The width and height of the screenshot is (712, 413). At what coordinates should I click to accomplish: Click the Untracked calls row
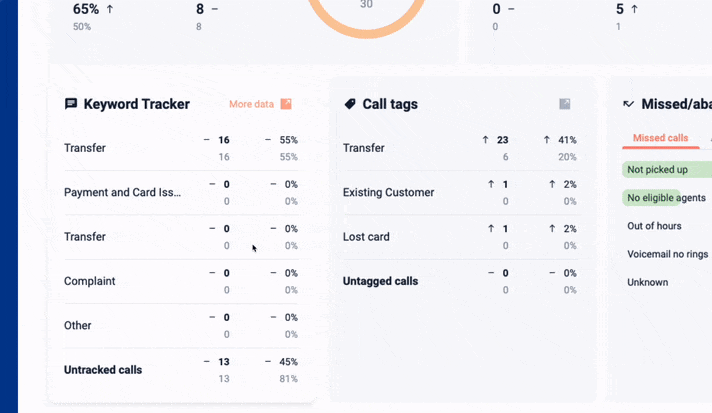tap(103, 370)
